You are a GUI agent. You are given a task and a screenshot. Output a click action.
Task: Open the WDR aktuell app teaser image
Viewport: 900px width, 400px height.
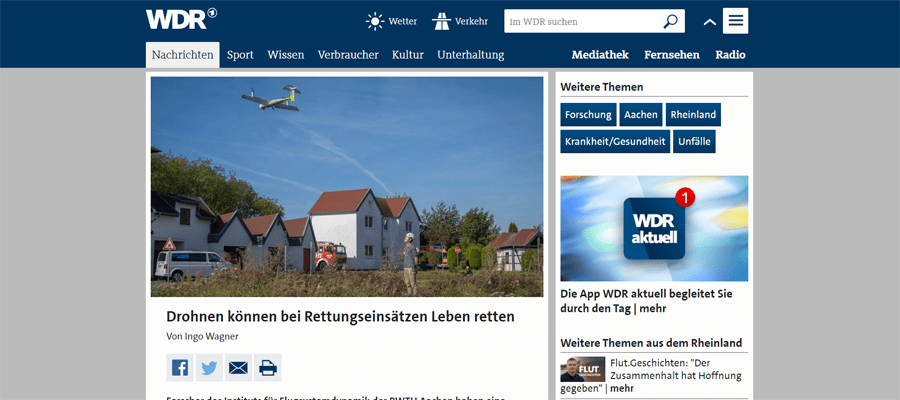coord(654,228)
